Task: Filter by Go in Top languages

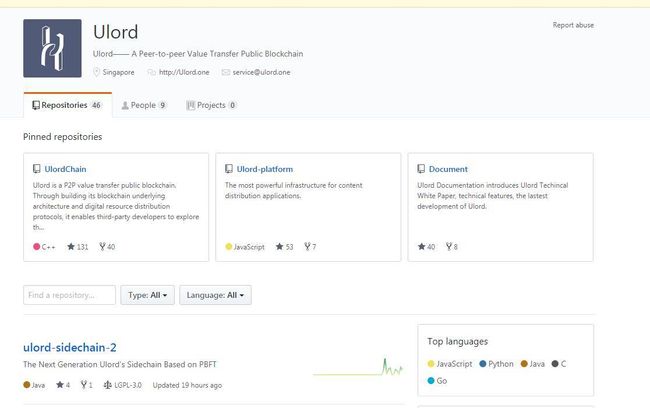Action: (437, 381)
